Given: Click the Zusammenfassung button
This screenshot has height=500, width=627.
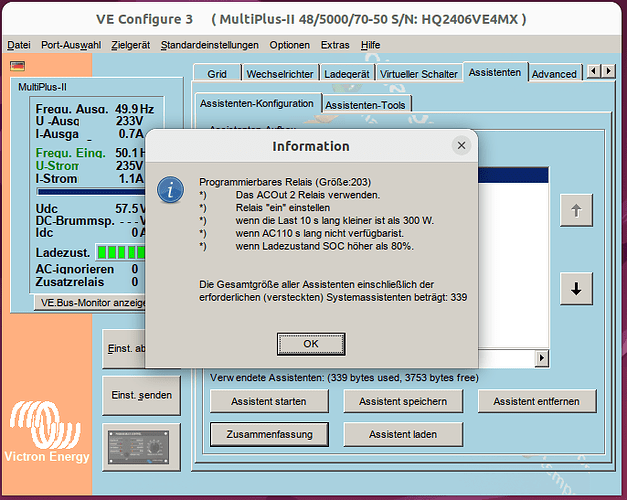Looking at the screenshot, I should 270,434.
